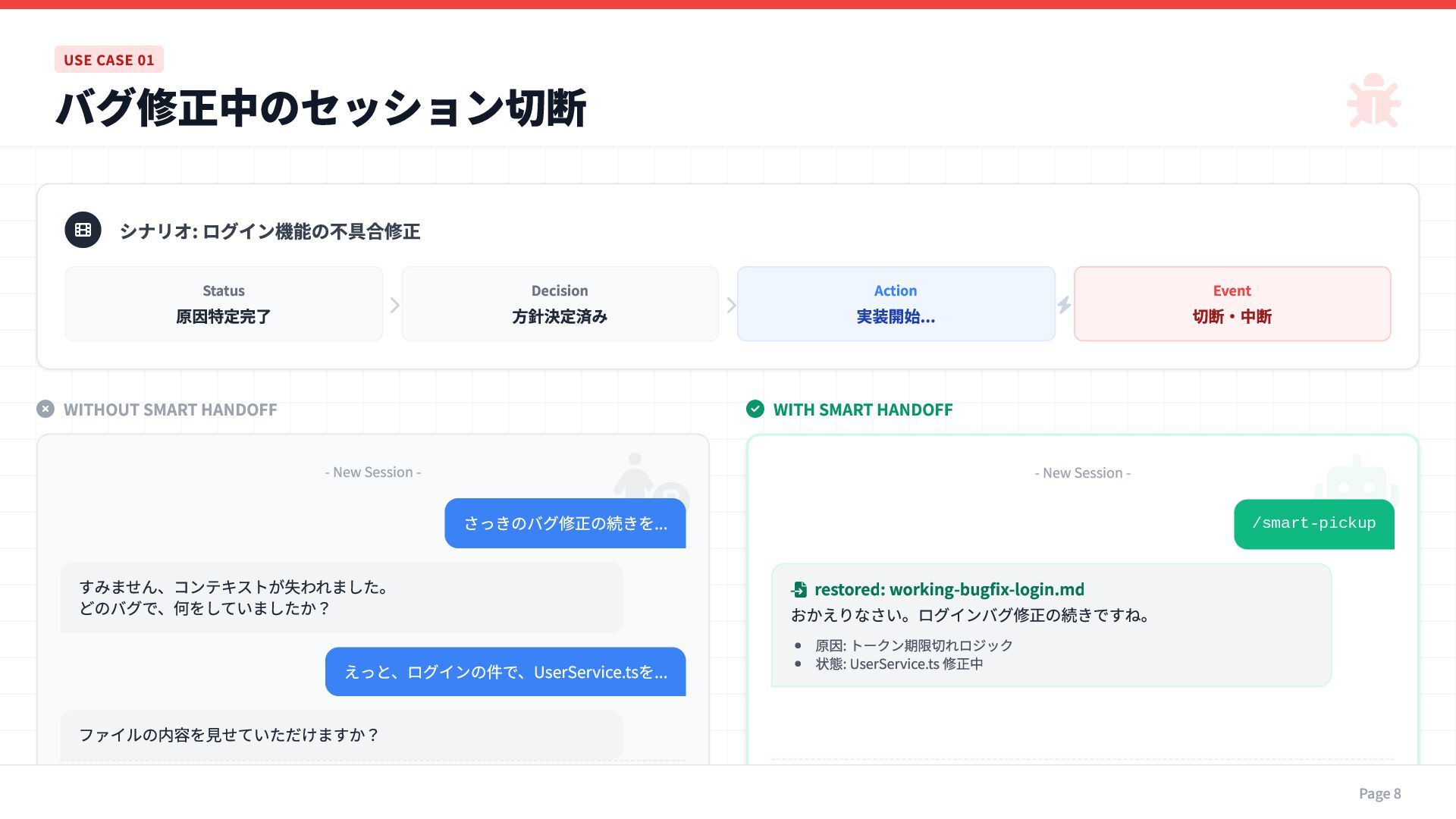Click the faded robot icon in right panel

click(1356, 479)
